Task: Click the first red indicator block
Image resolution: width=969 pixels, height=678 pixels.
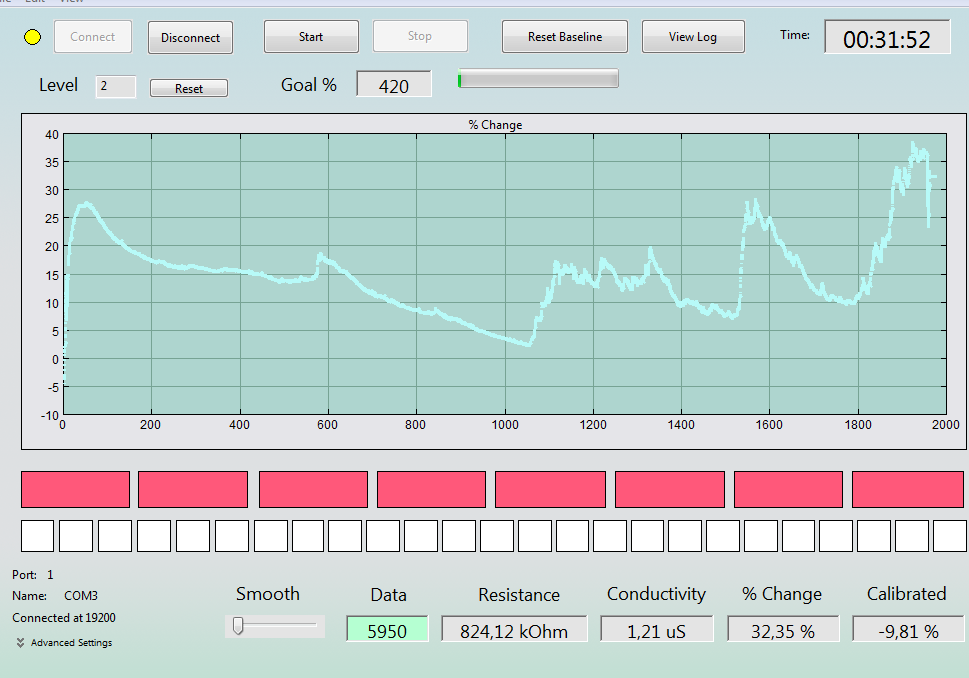Action: 75,489
